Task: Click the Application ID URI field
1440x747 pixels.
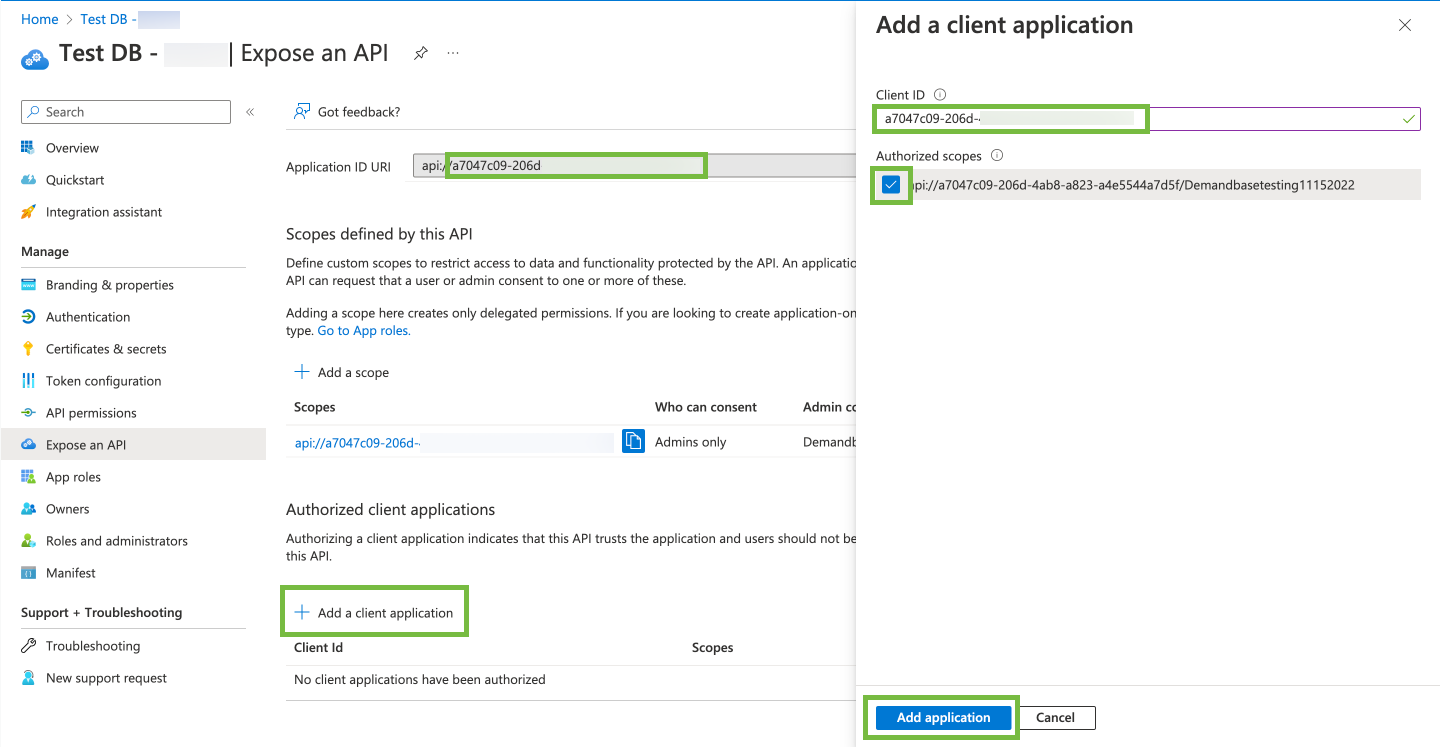Action: point(634,165)
